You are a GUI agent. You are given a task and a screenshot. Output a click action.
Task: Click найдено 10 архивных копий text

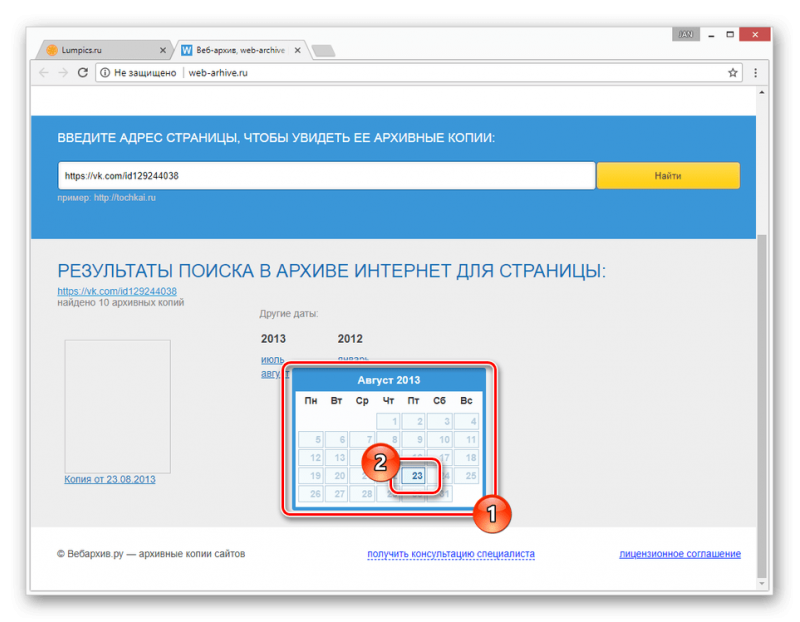[x=120, y=303]
